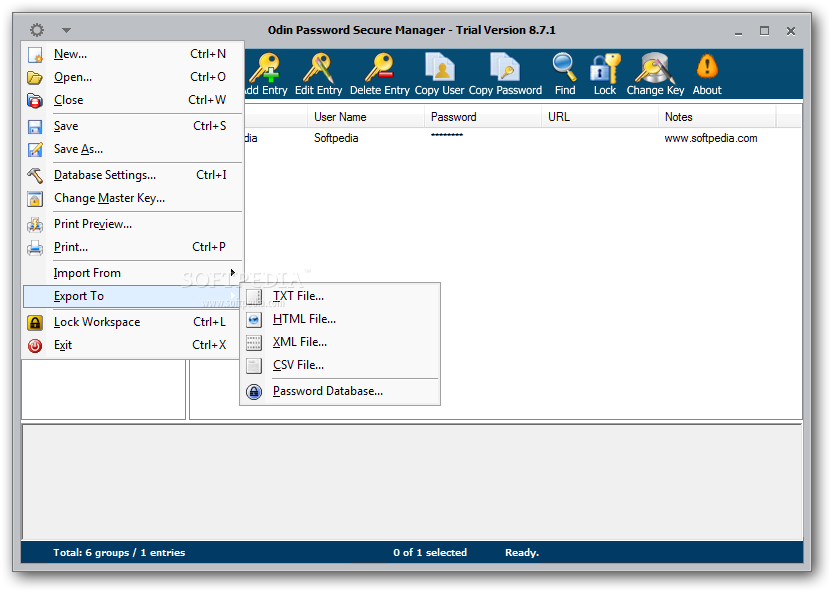Click the Password Database lock icon
The height and width of the screenshot is (592, 832).
point(254,392)
